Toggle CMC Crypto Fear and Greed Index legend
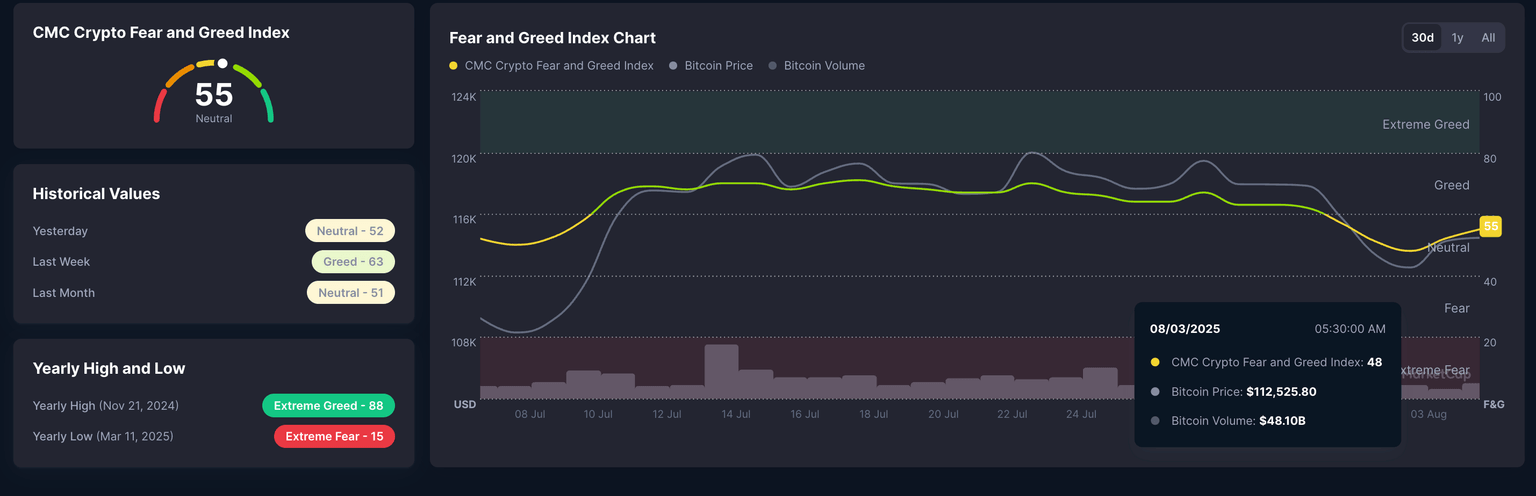Viewport: 1536px width, 496px height. [551, 66]
